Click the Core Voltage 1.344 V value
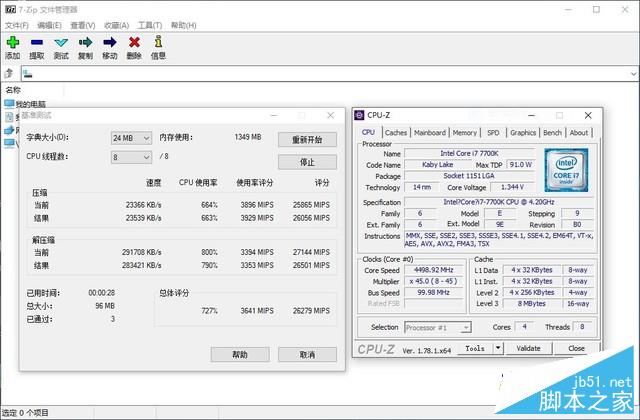Screen dimensions: 640x420 coord(512,187)
